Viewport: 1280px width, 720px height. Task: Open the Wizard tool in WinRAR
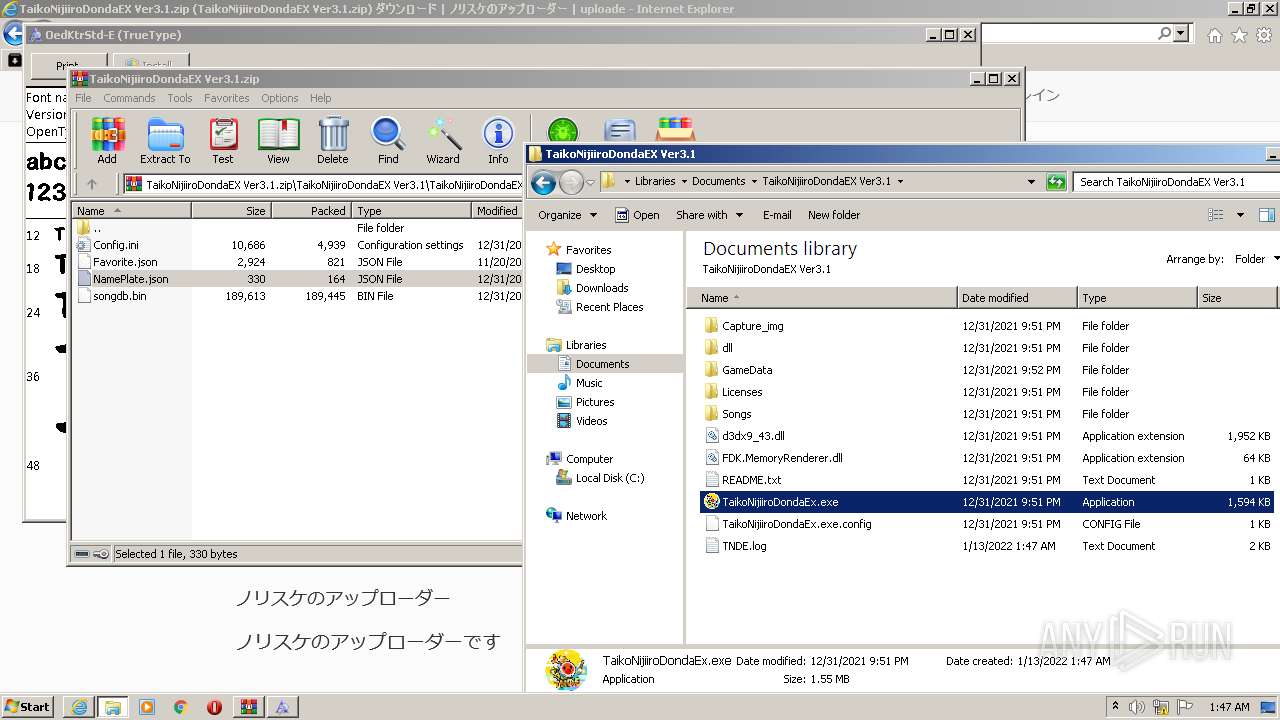click(443, 140)
